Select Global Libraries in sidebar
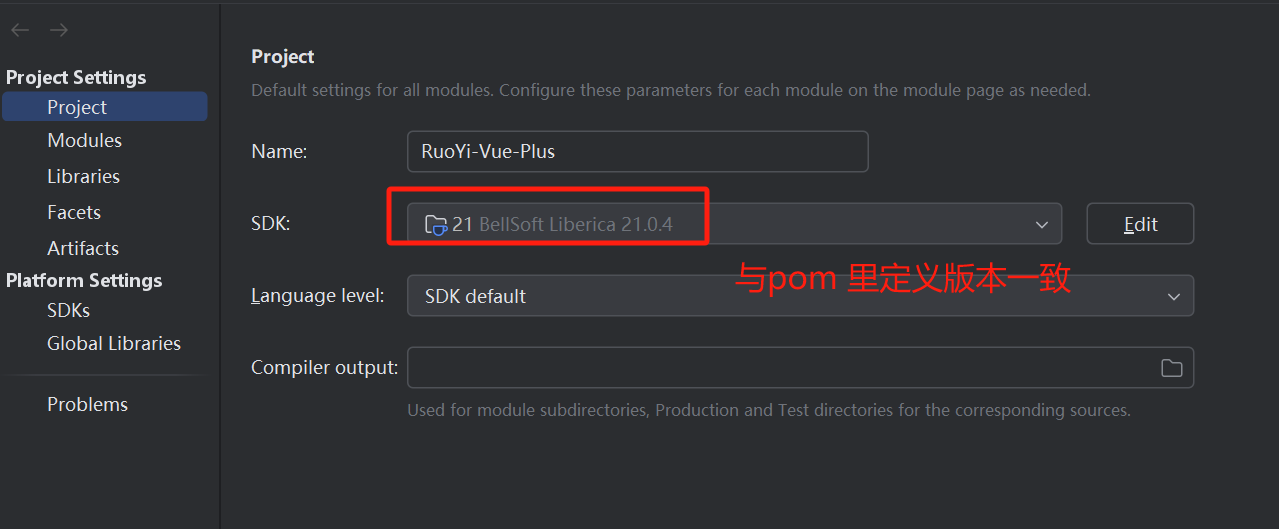 click(x=114, y=343)
